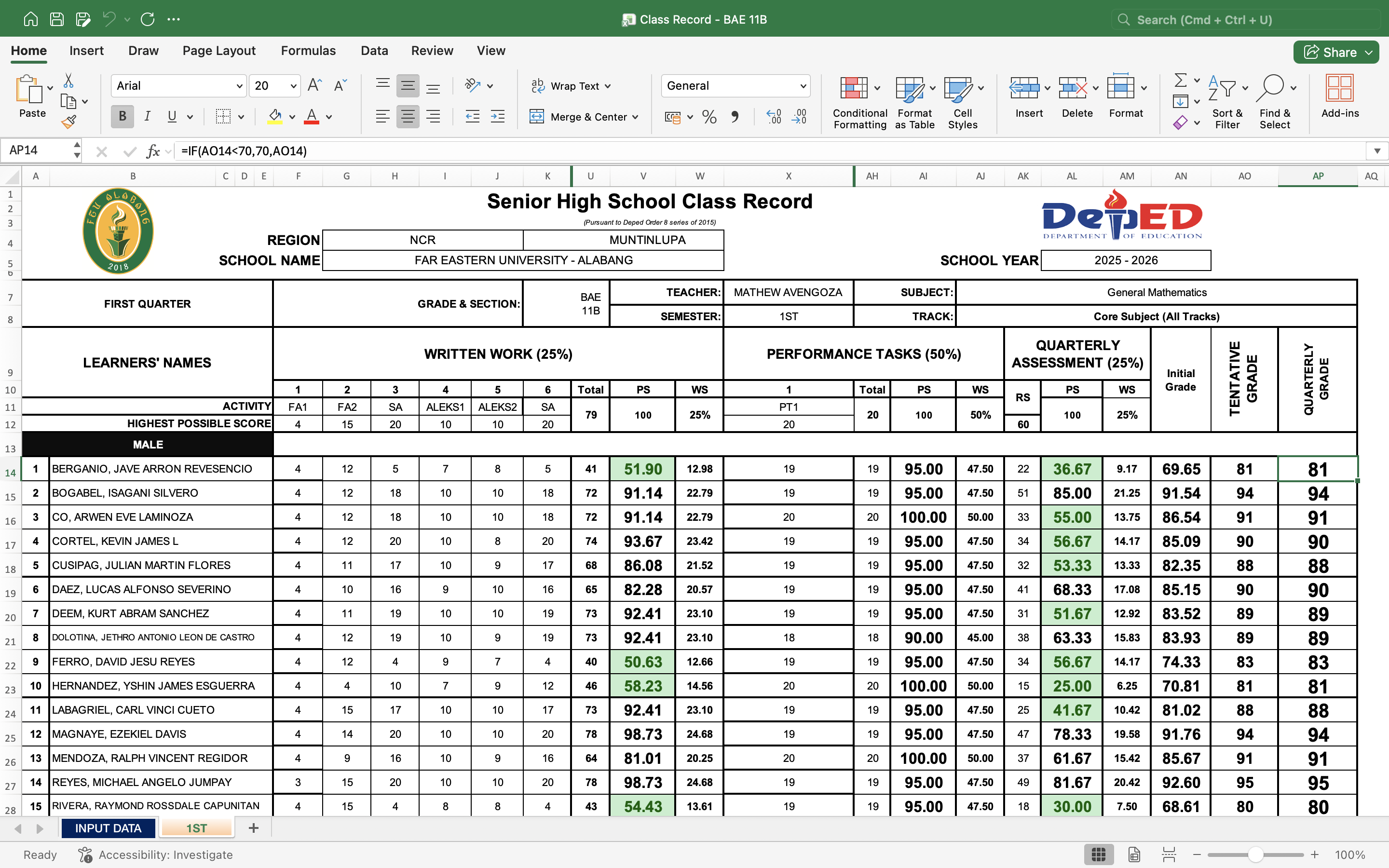Toggle Center horizontal alignment
Image resolution: width=1389 pixels, height=868 pixels.
[408, 117]
